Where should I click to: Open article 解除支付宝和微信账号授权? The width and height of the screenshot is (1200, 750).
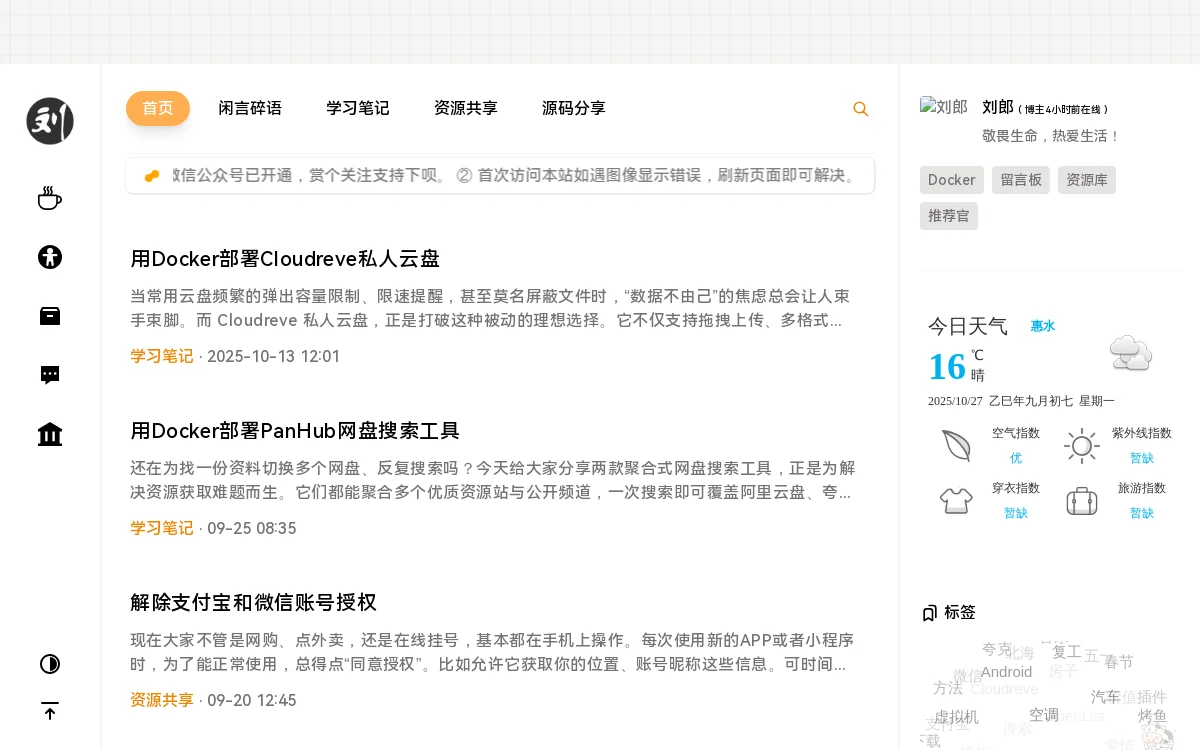pos(253,603)
